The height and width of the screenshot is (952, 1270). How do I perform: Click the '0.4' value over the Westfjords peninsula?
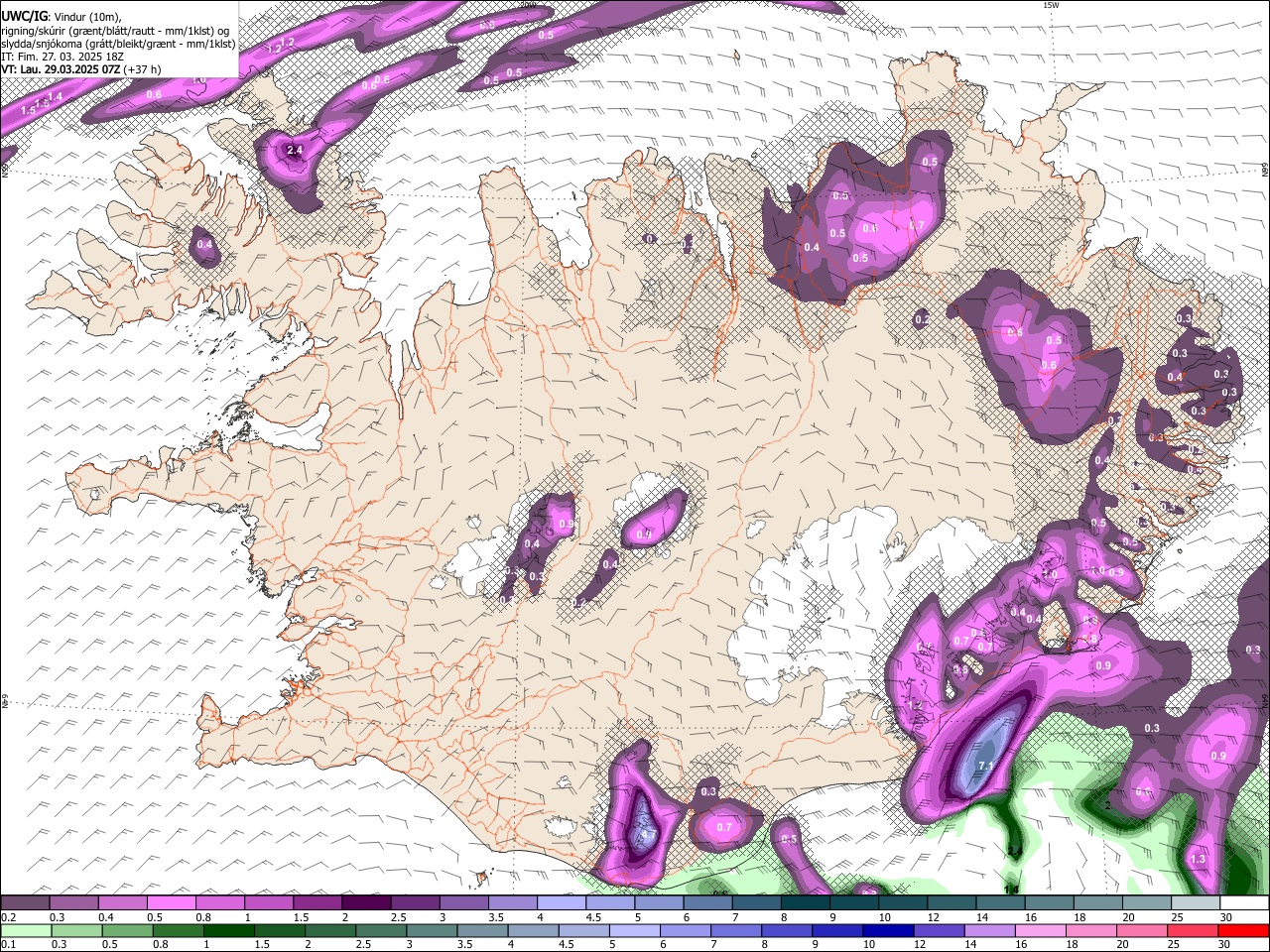pyautogui.click(x=204, y=244)
